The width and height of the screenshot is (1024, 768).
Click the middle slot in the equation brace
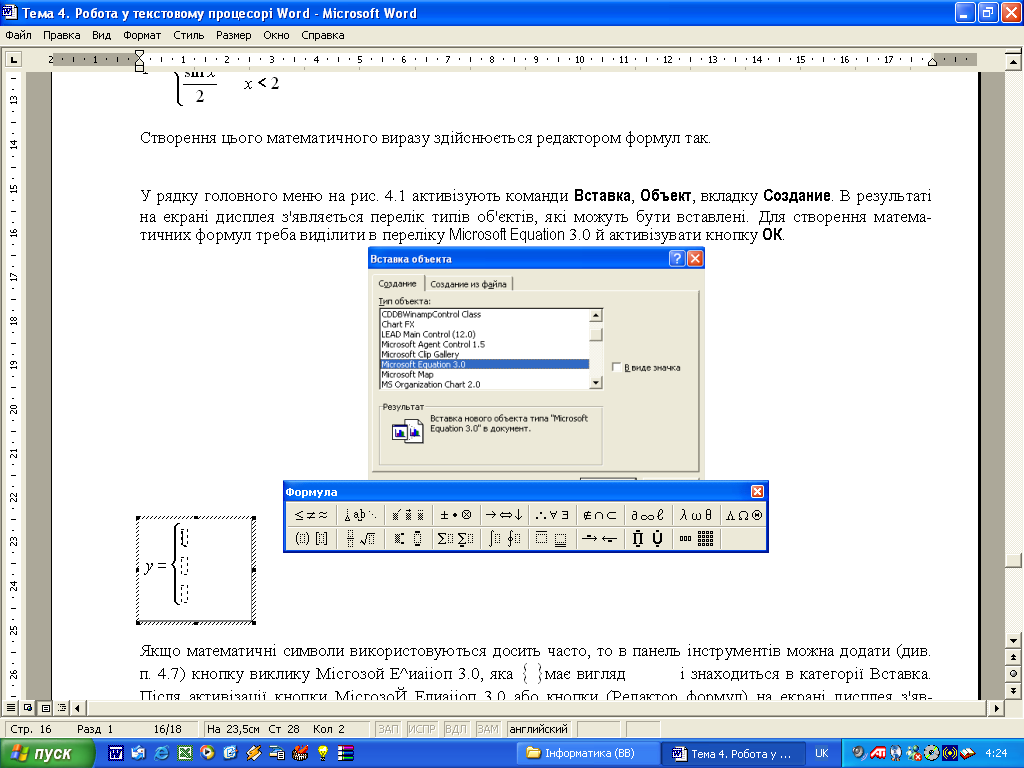tap(184, 565)
